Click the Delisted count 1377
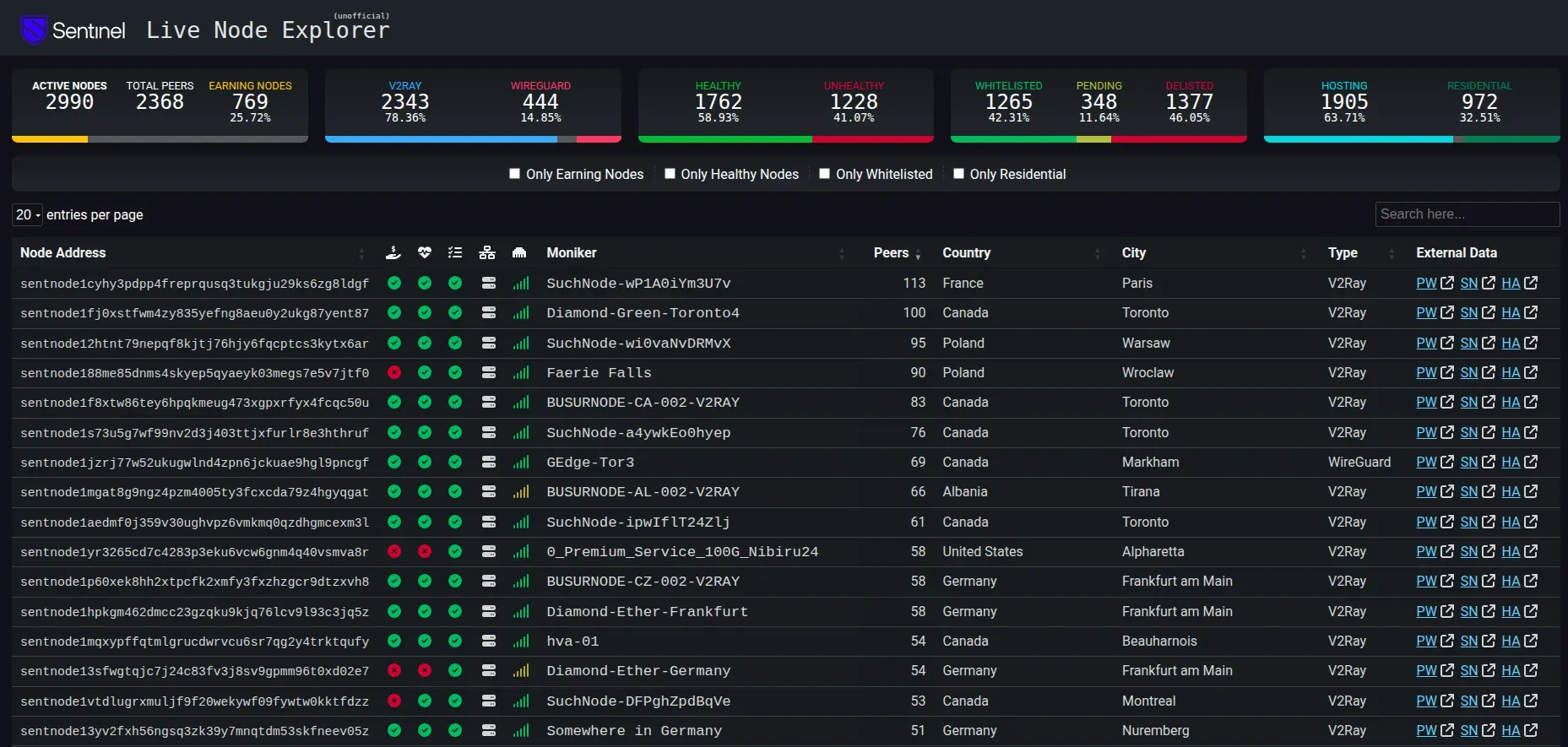Viewport: 1568px width, 747px height. click(1189, 102)
